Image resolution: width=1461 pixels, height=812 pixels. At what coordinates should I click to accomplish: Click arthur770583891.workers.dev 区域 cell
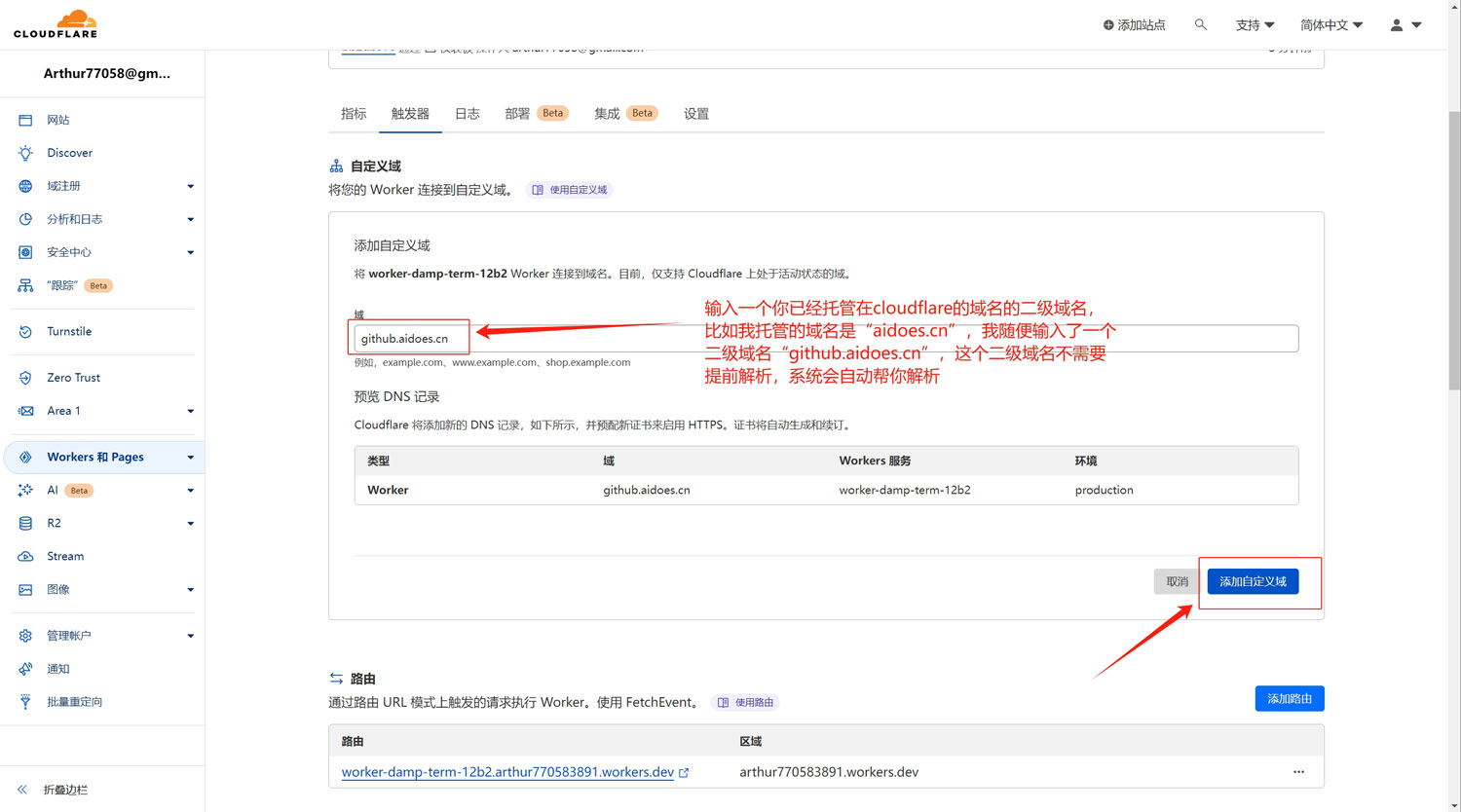click(x=829, y=772)
